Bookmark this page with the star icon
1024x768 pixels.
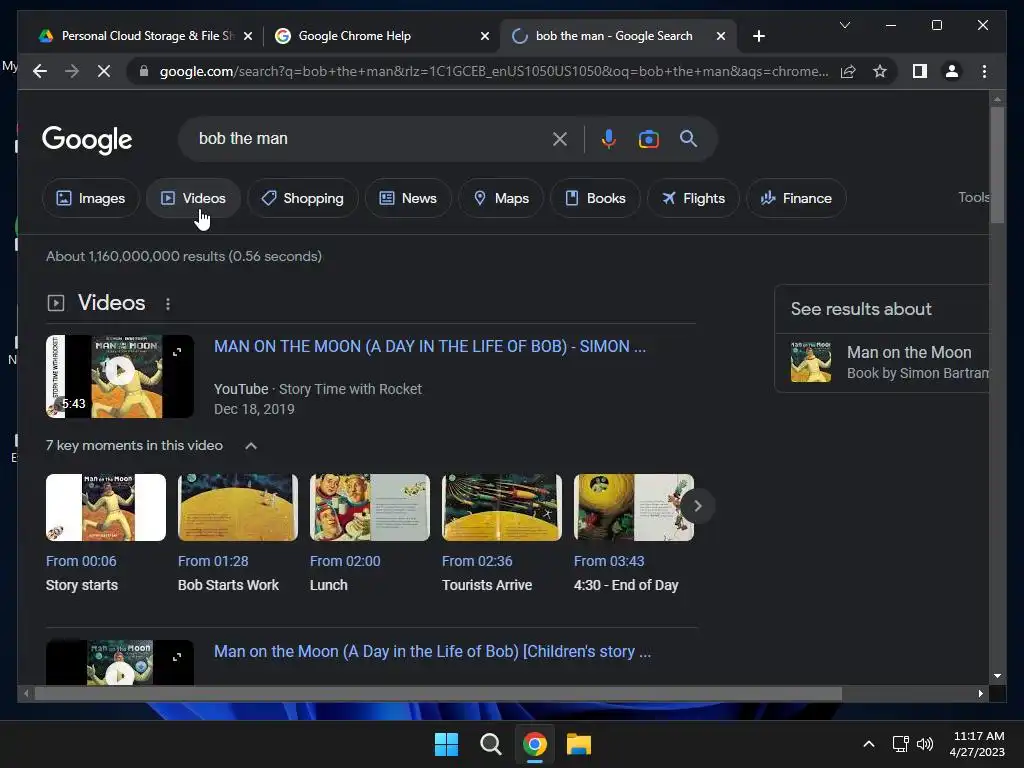pyautogui.click(x=880, y=71)
